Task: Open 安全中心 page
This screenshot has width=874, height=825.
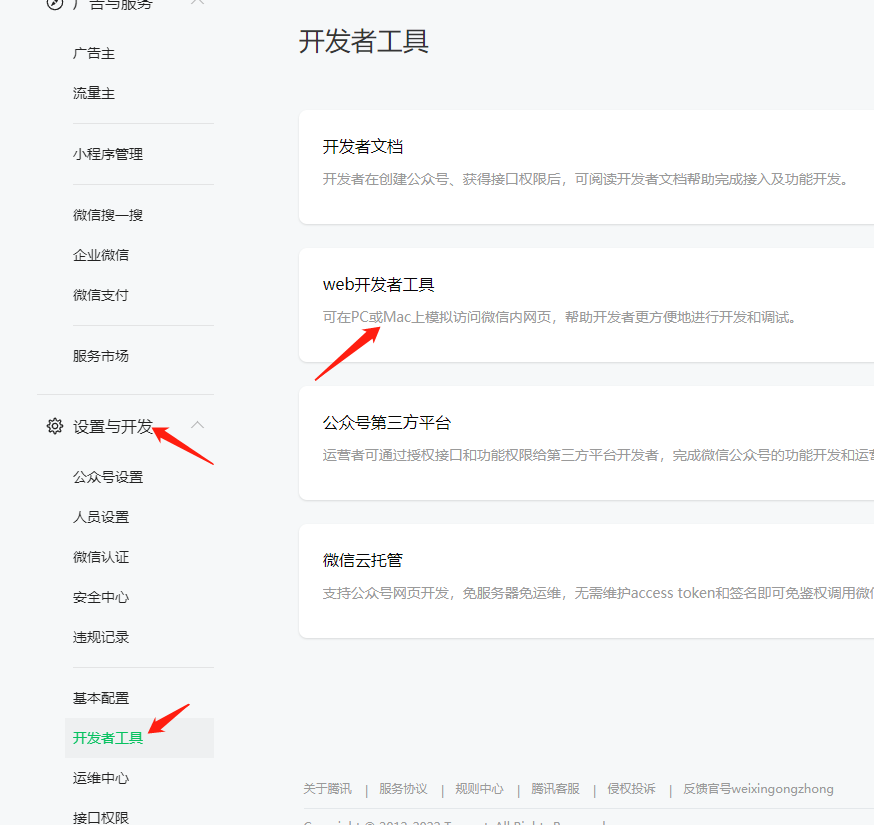Action: (101, 597)
